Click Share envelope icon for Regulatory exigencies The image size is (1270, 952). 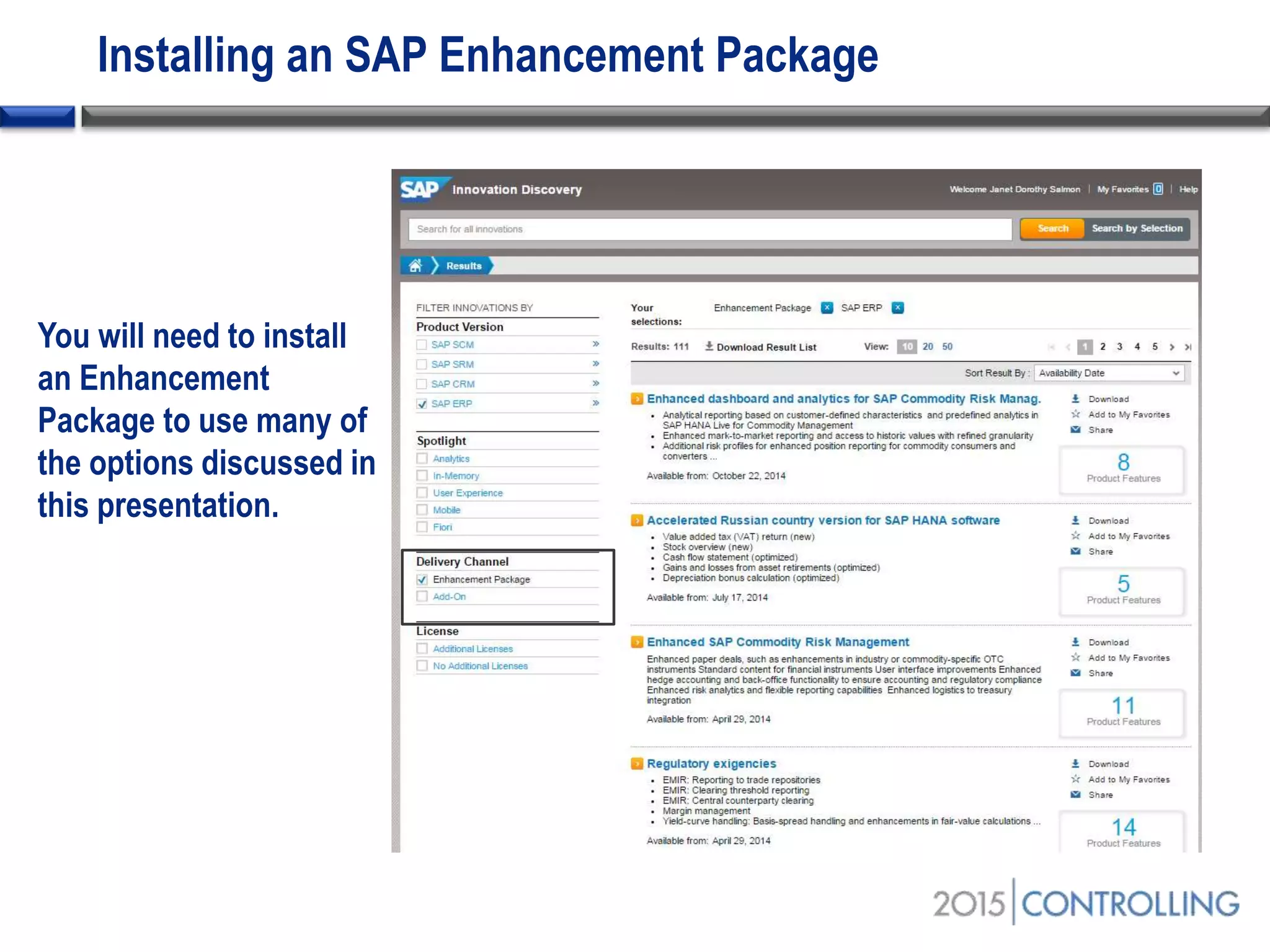pos(1076,795)
